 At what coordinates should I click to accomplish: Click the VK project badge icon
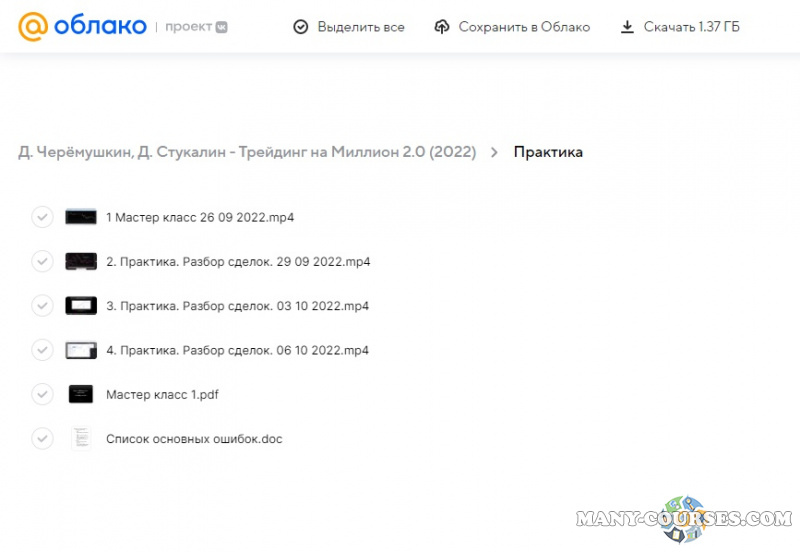221,27
